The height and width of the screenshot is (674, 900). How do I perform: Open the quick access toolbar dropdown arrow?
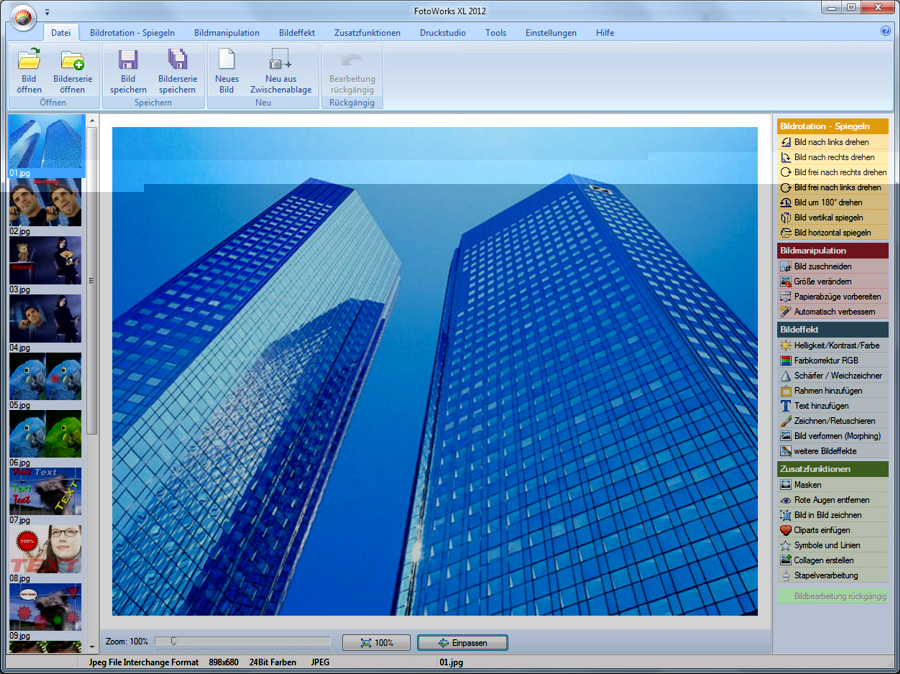[x=47, y=13]
